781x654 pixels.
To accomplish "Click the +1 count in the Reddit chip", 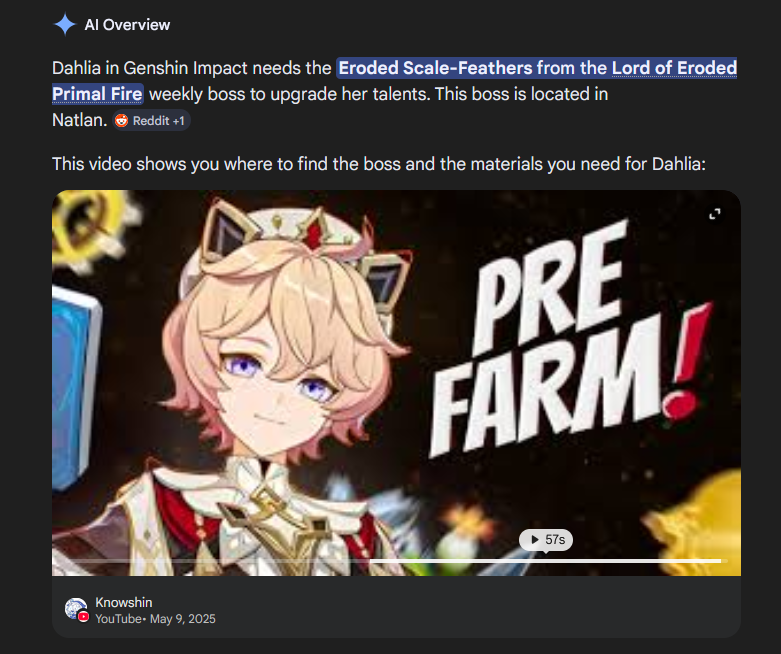I will (178, 121).
